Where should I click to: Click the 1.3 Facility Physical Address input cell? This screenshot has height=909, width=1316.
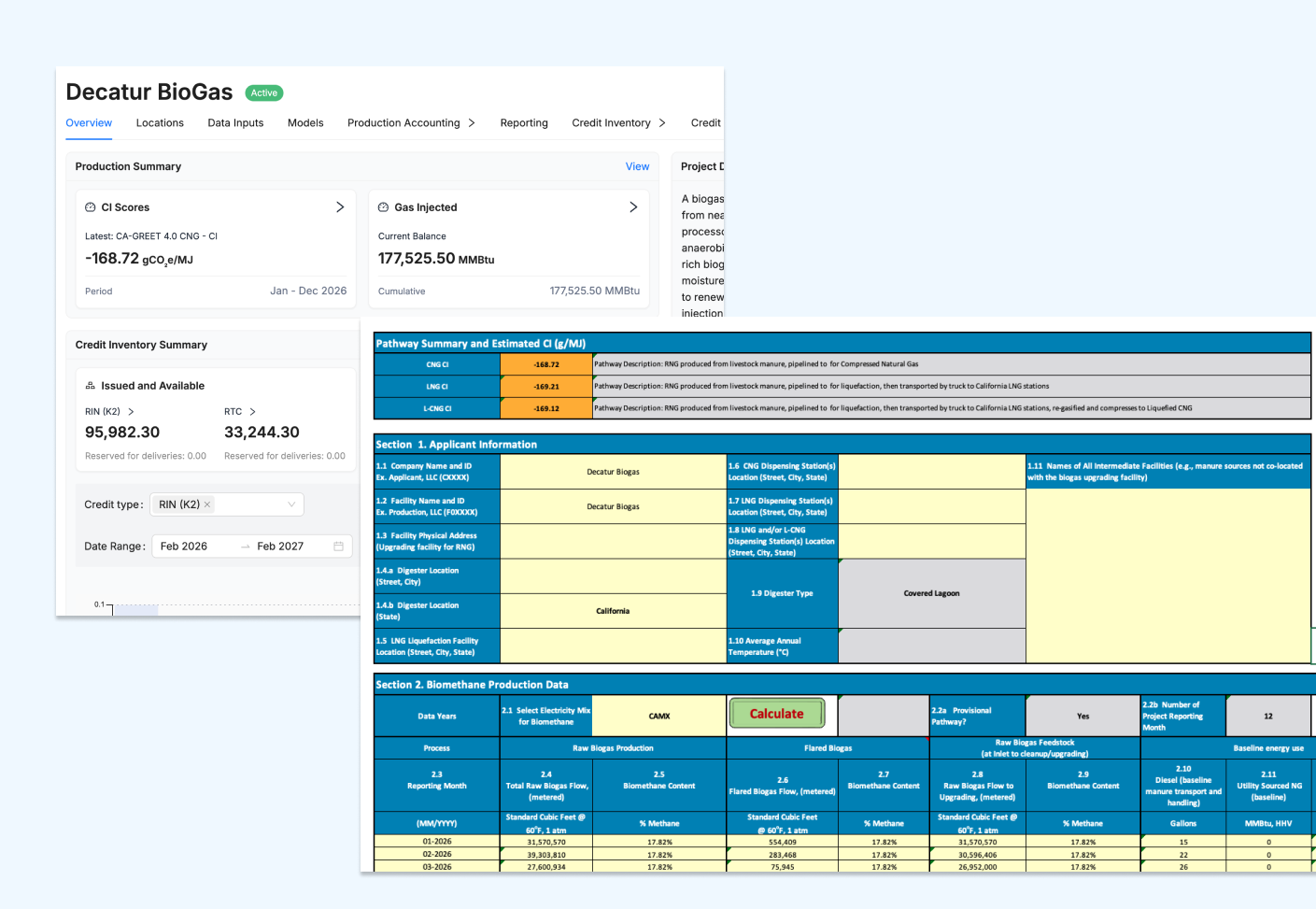613,542
